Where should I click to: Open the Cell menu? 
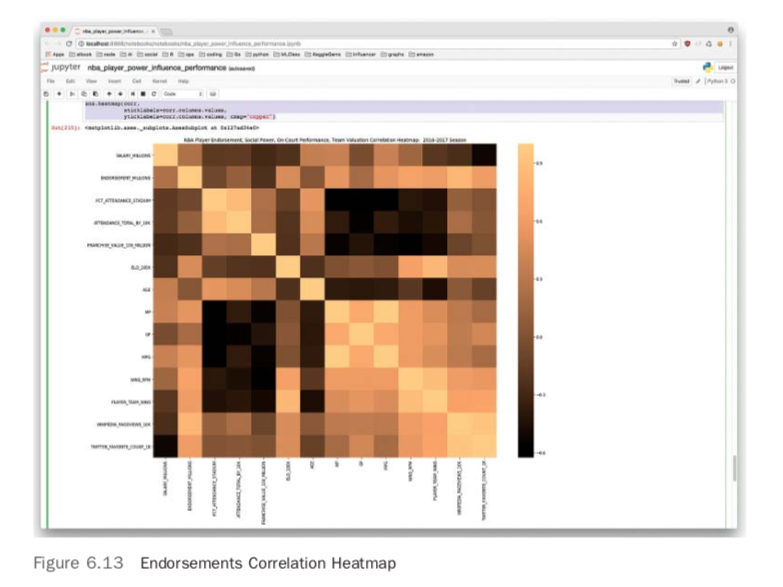(136, 81)
